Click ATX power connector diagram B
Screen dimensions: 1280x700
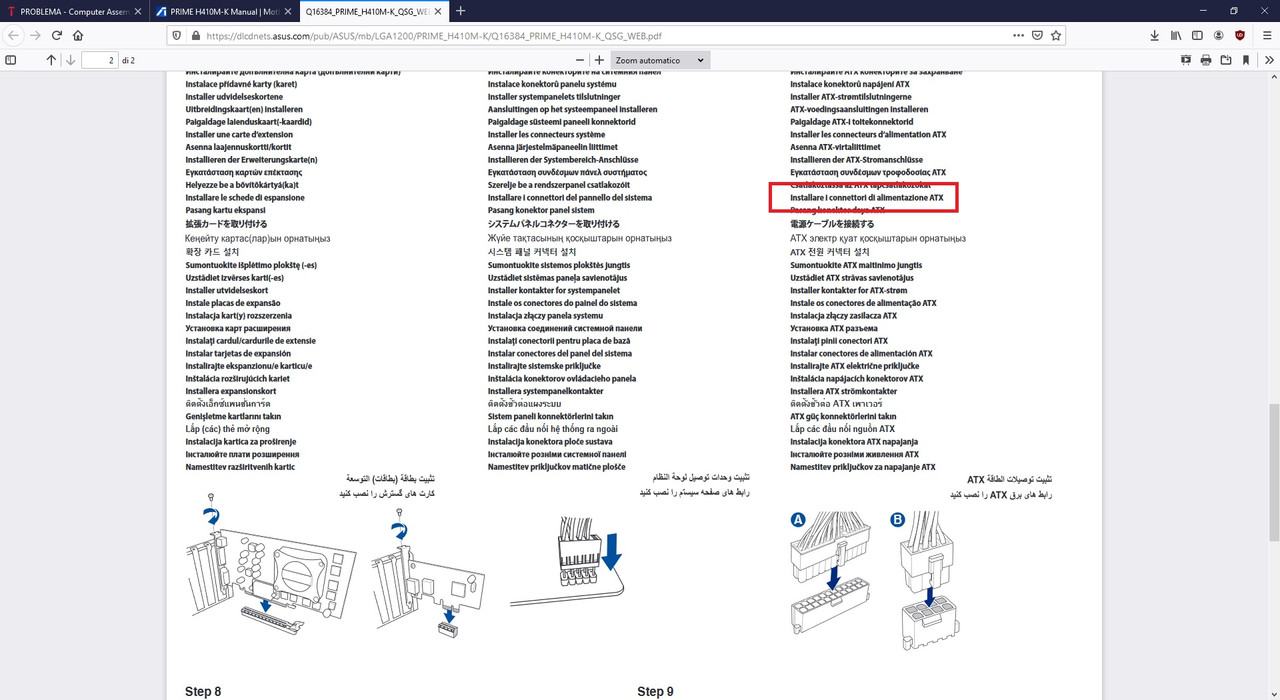tap(928, 580)
